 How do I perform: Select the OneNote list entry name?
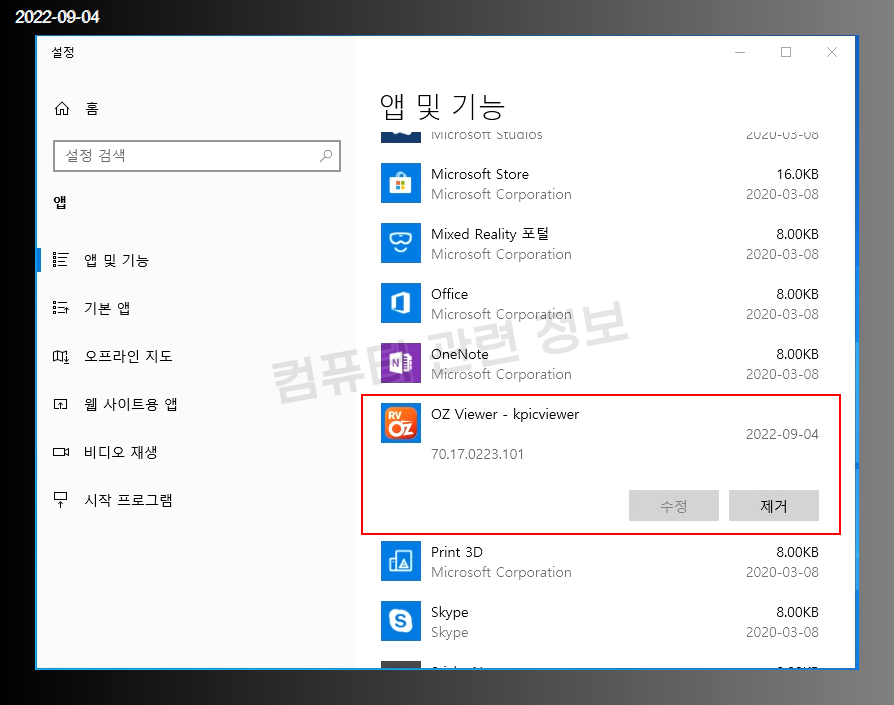[x=460, y=354]
